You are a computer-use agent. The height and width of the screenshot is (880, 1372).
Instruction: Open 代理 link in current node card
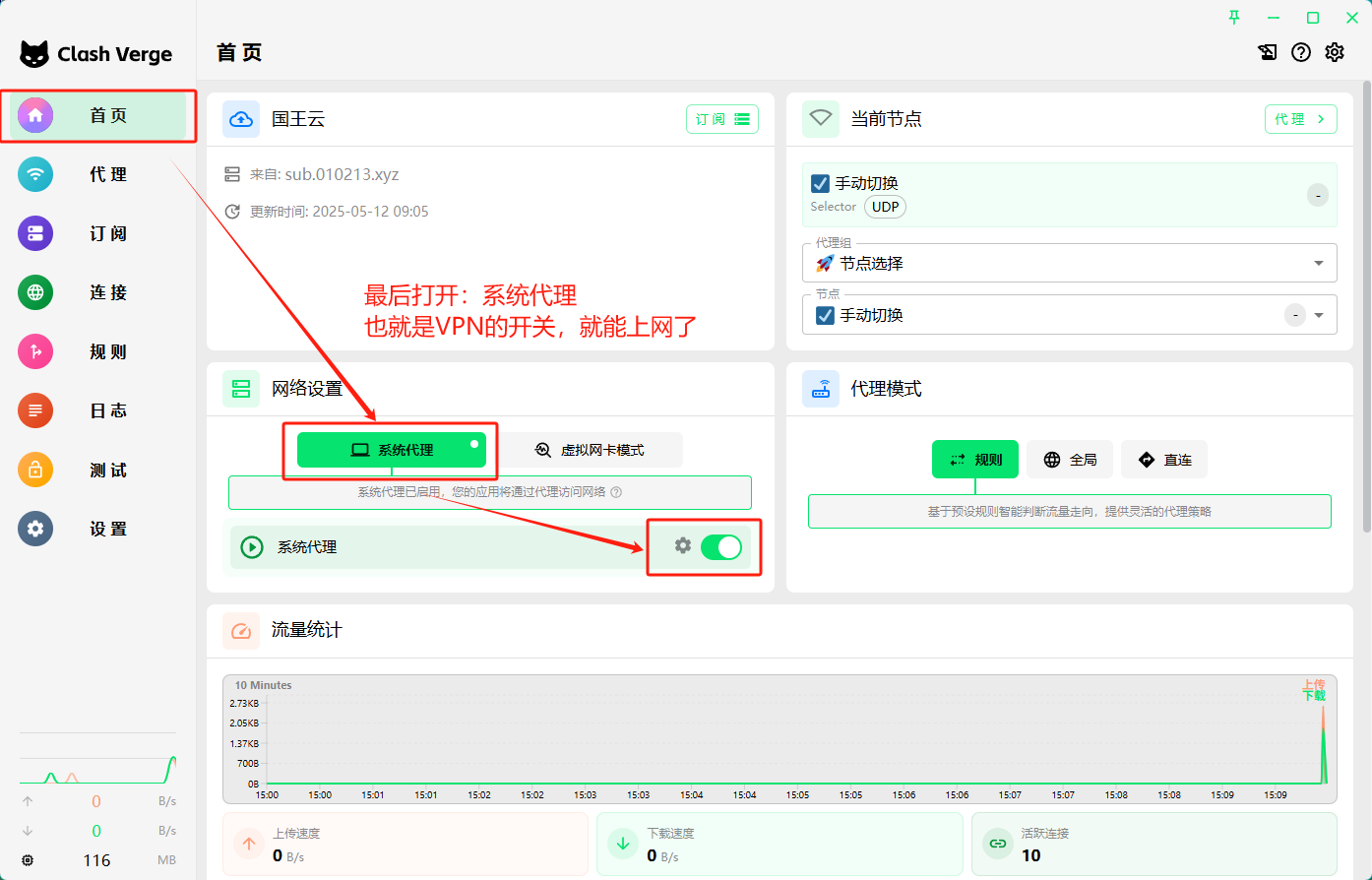[1300, 119]
